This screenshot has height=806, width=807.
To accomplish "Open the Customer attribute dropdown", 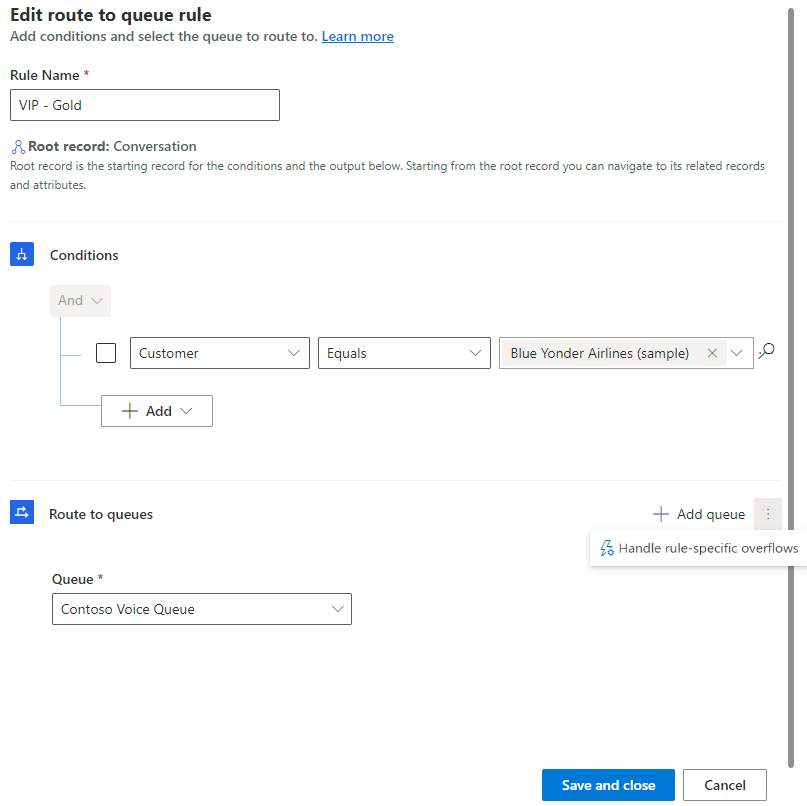I will (x=294, y=353).
